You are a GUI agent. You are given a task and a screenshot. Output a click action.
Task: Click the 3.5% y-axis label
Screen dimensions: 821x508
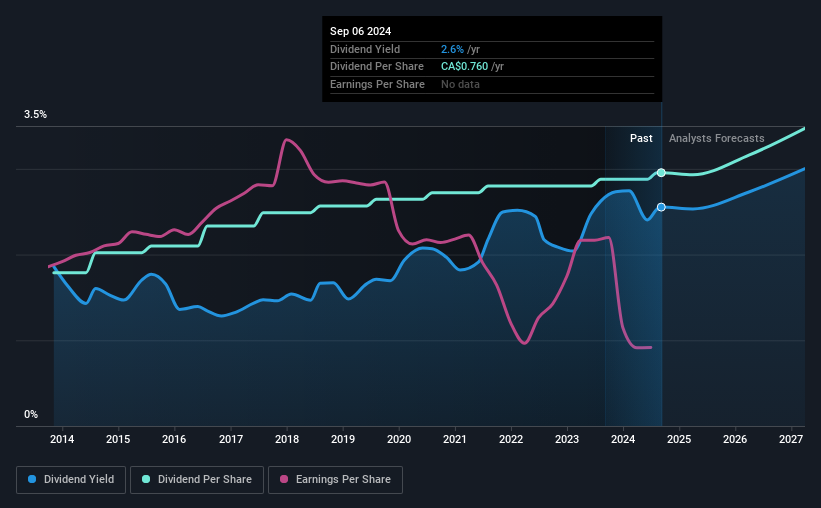tap(35, 114)
